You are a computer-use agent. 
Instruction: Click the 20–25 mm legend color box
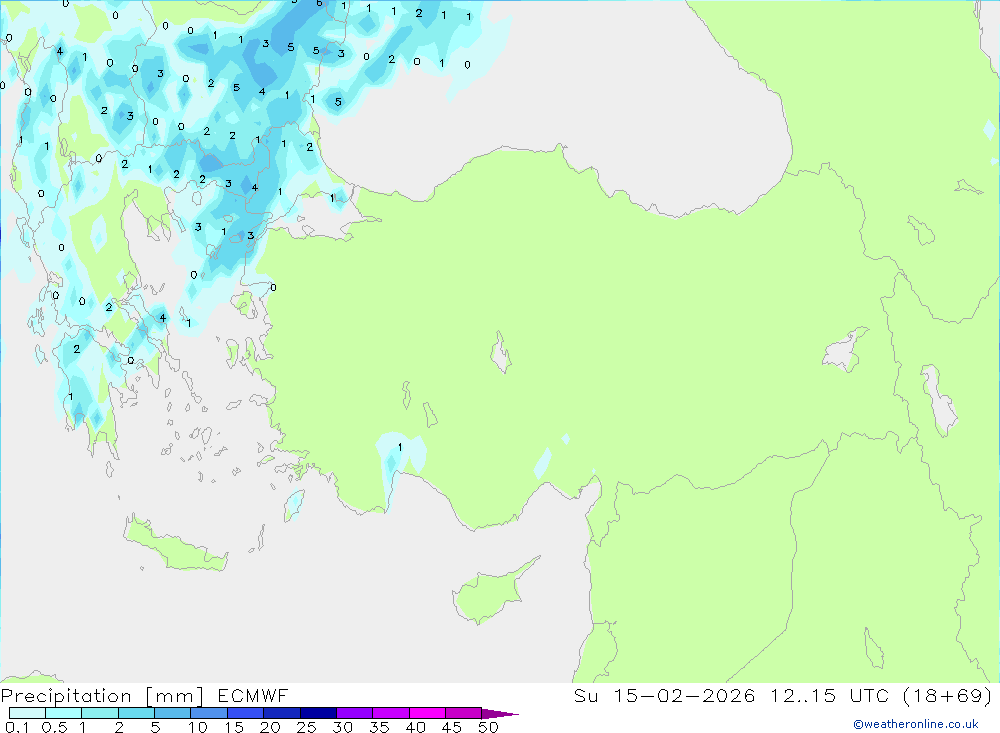click(x=282, y=713)
